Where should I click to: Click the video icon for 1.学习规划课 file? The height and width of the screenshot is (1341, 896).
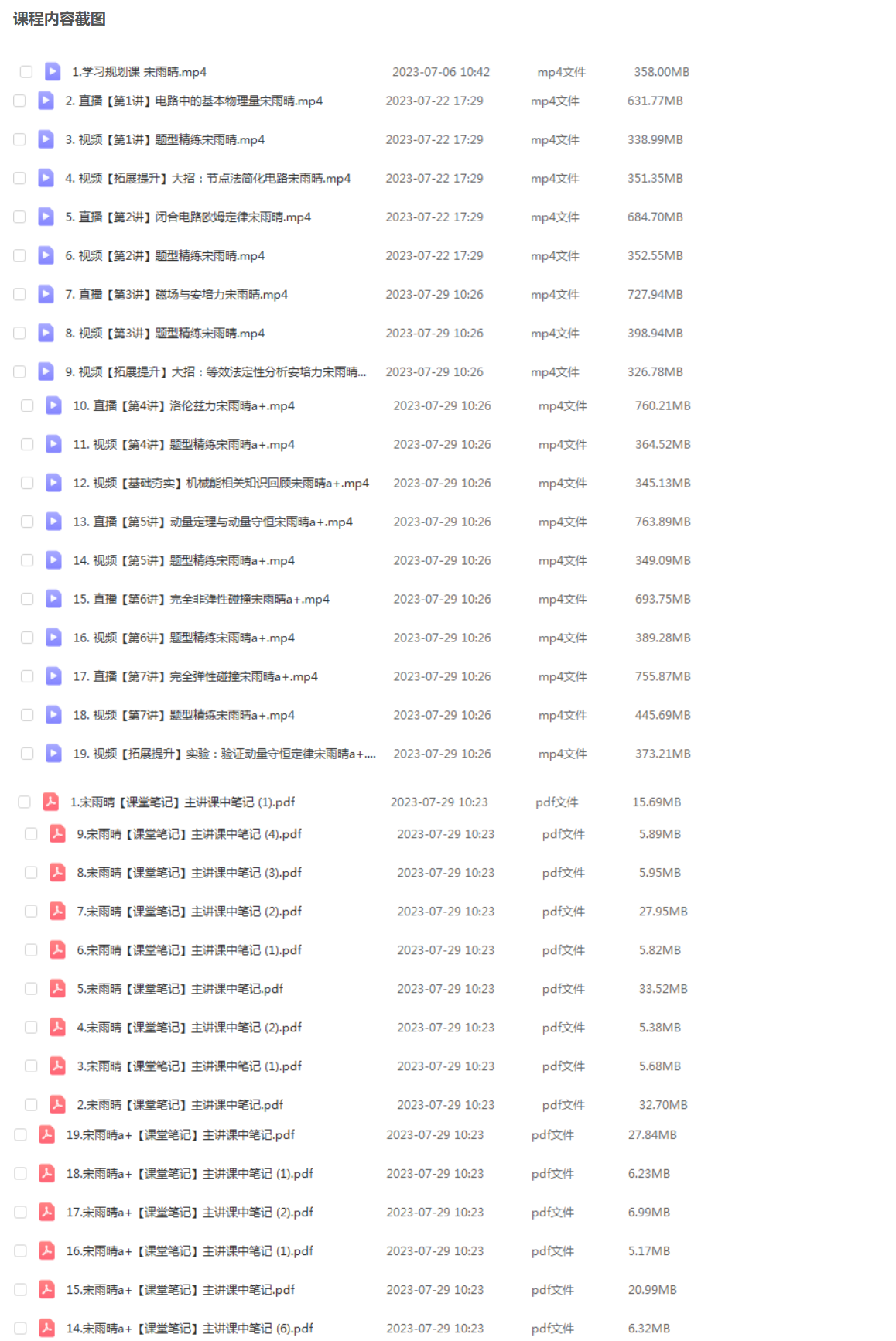tap(53, 72)
